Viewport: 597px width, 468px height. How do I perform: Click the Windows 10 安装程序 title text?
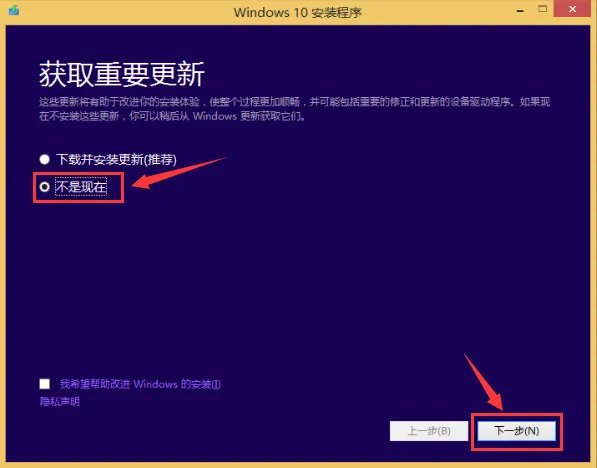pyautogui.click(x=298, y=13)
